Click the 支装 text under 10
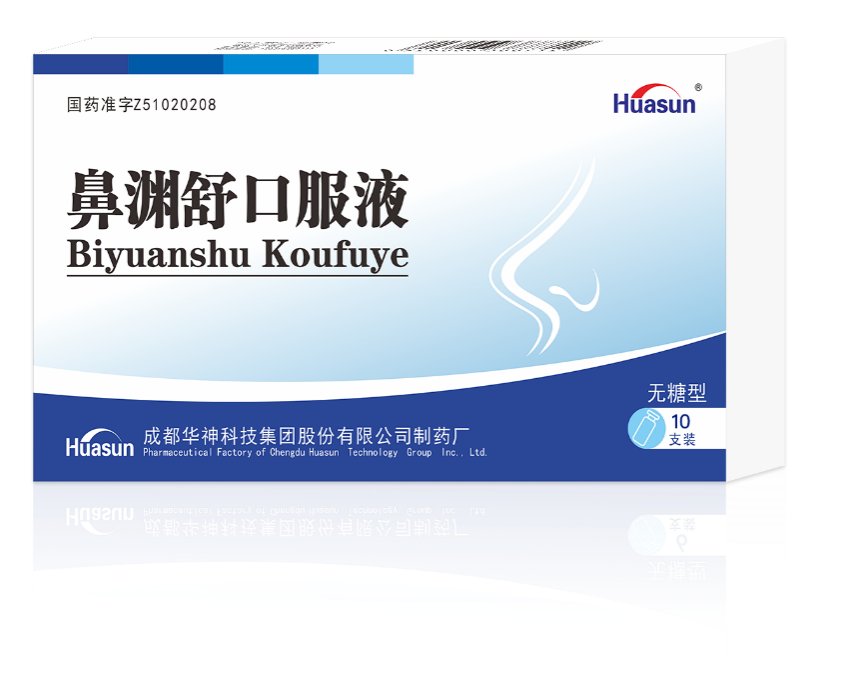The height and width of the screenshot is (676, 854). [682, 439]
